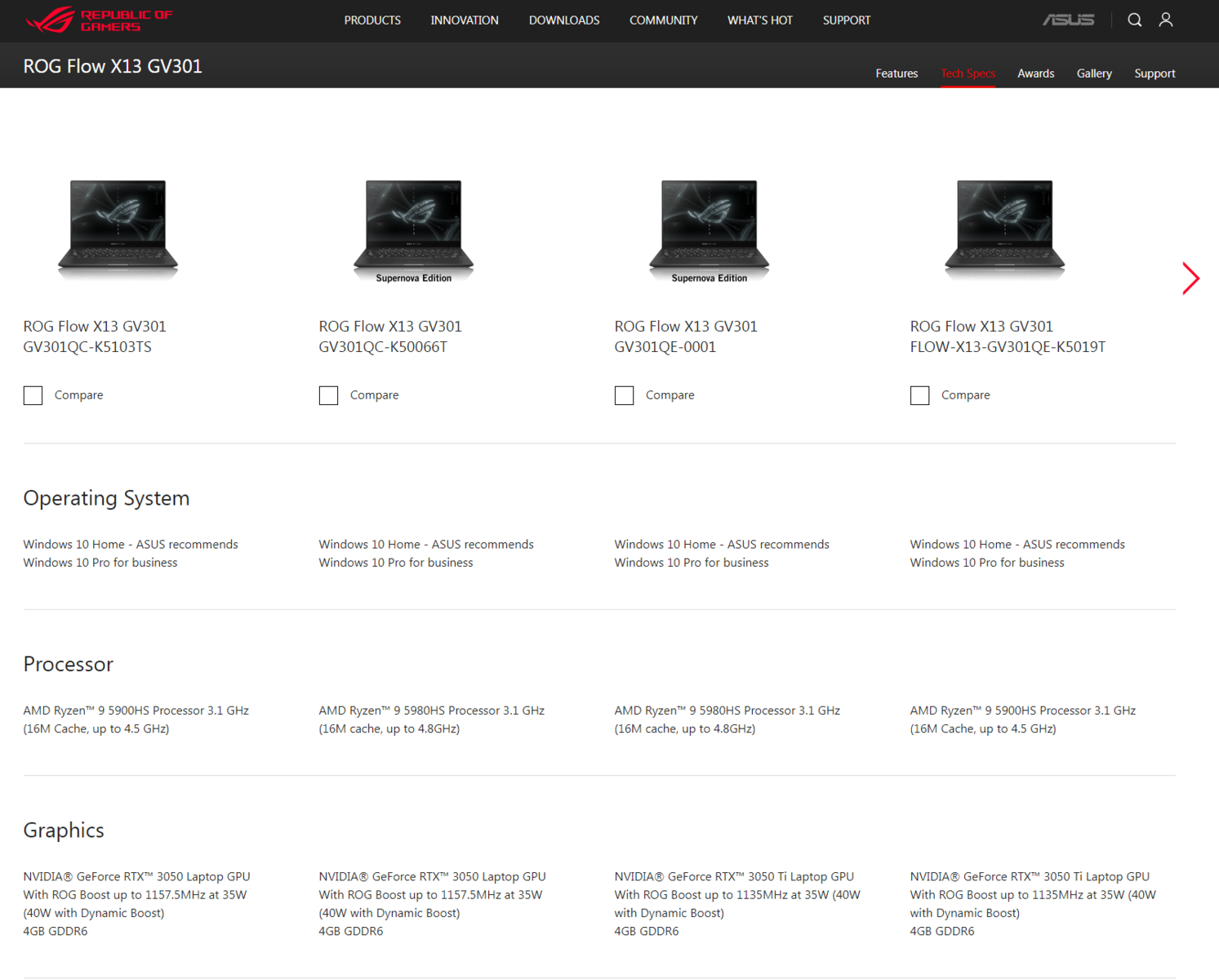Go to the Features tab
The height and width of the screenshot is (980, 1219).
896,73
